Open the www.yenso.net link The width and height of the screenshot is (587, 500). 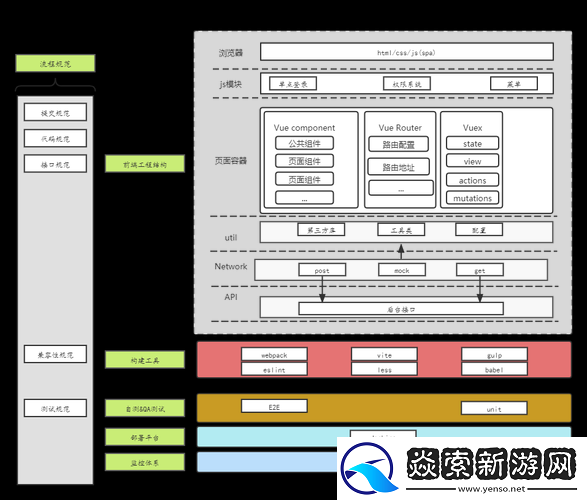(x=492, y=489)
